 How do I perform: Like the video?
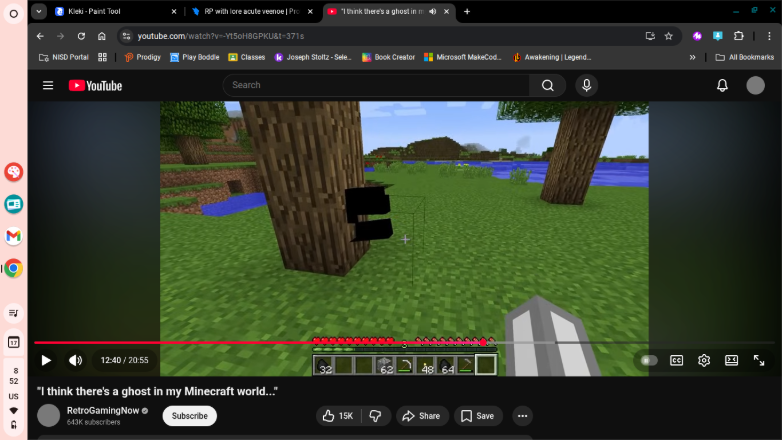(336, 416)
